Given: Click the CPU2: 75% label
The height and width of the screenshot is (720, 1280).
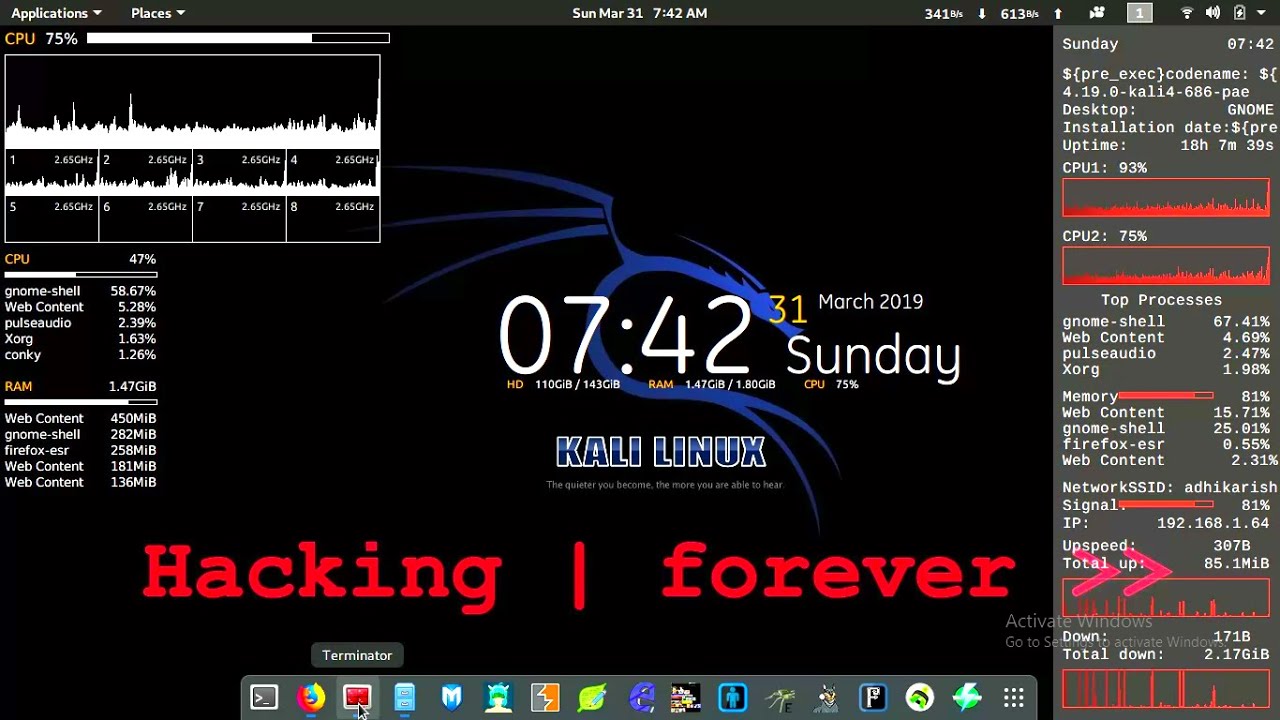Looking at the screenshot, I should (x=1104, y=236).
